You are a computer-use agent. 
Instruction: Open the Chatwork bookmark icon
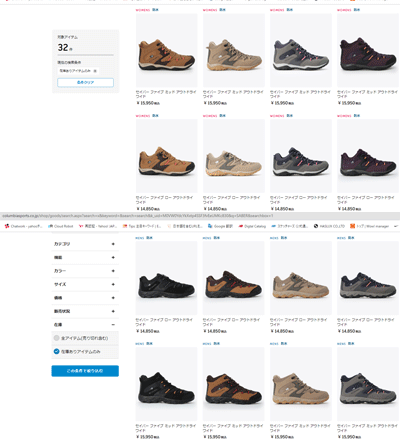(x=7, y=226)
